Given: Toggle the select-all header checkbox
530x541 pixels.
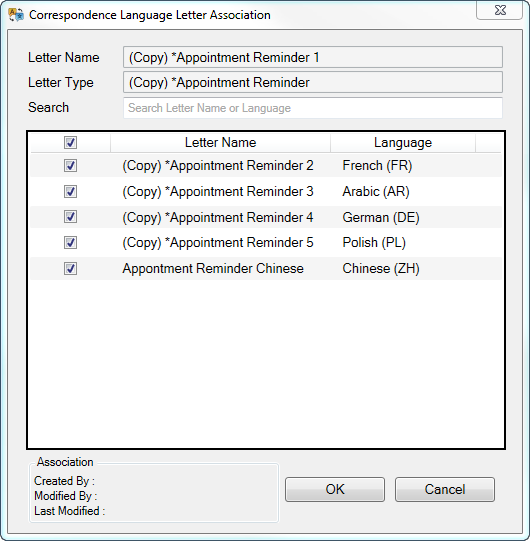Looking at the screenshot, I should 70,142.
